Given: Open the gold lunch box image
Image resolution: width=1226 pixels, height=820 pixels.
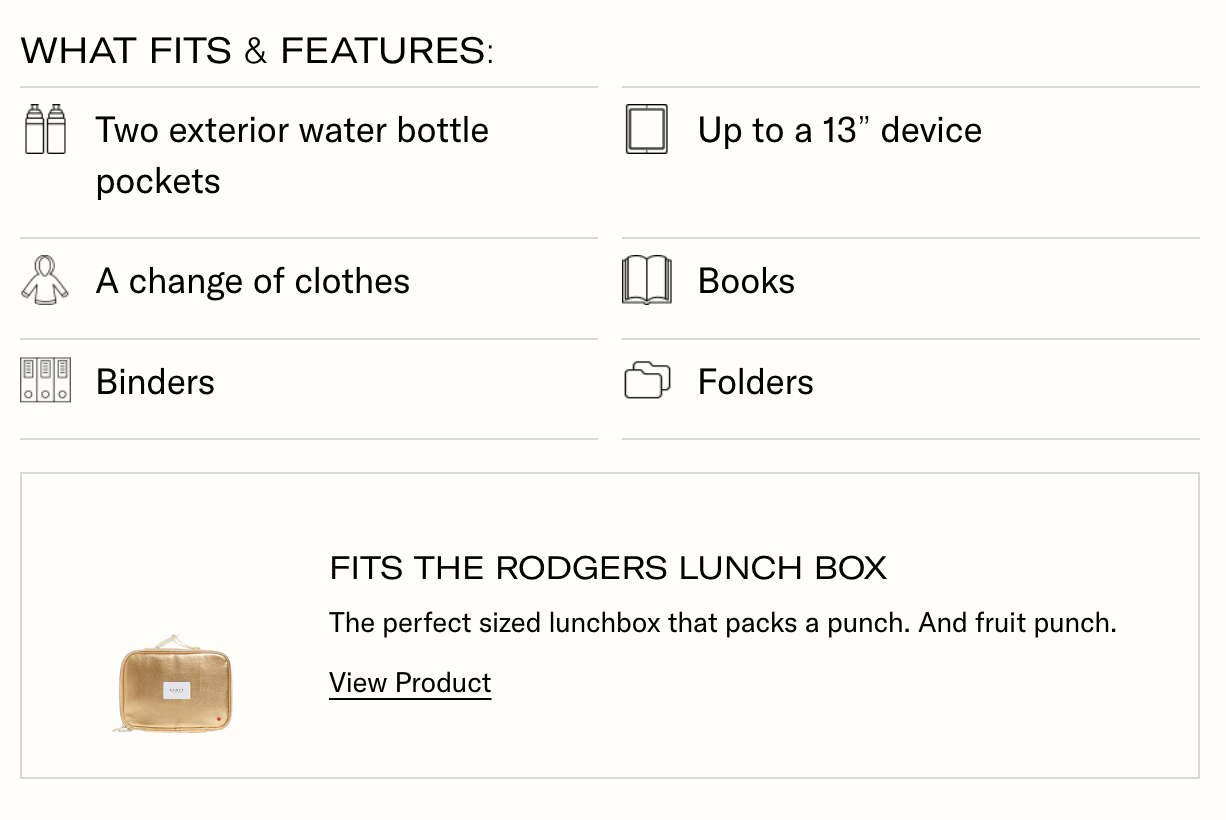Looking at the screenshot, I should coord(173,685).
